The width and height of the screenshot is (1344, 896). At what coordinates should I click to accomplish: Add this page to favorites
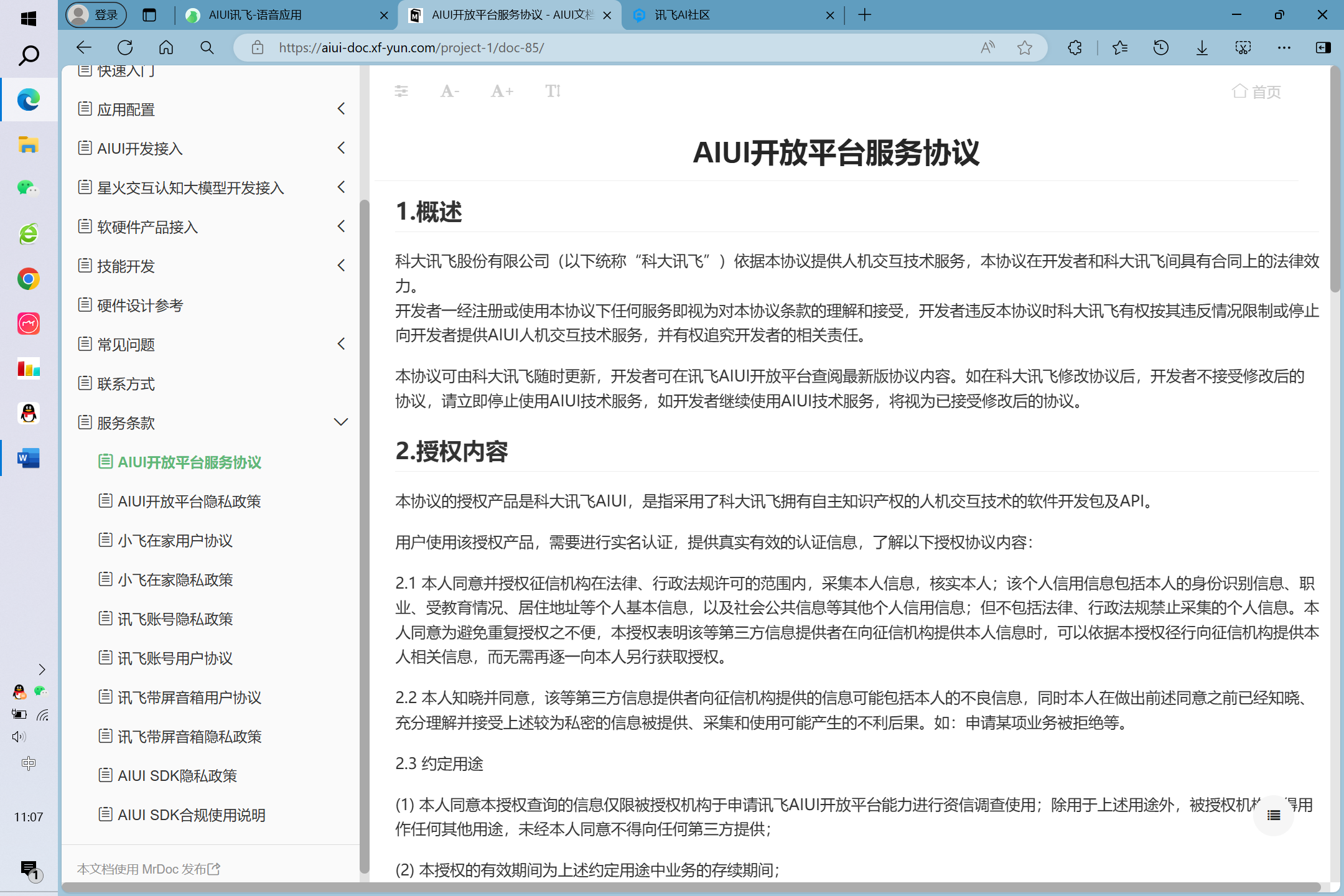(x=1025, y=48)
